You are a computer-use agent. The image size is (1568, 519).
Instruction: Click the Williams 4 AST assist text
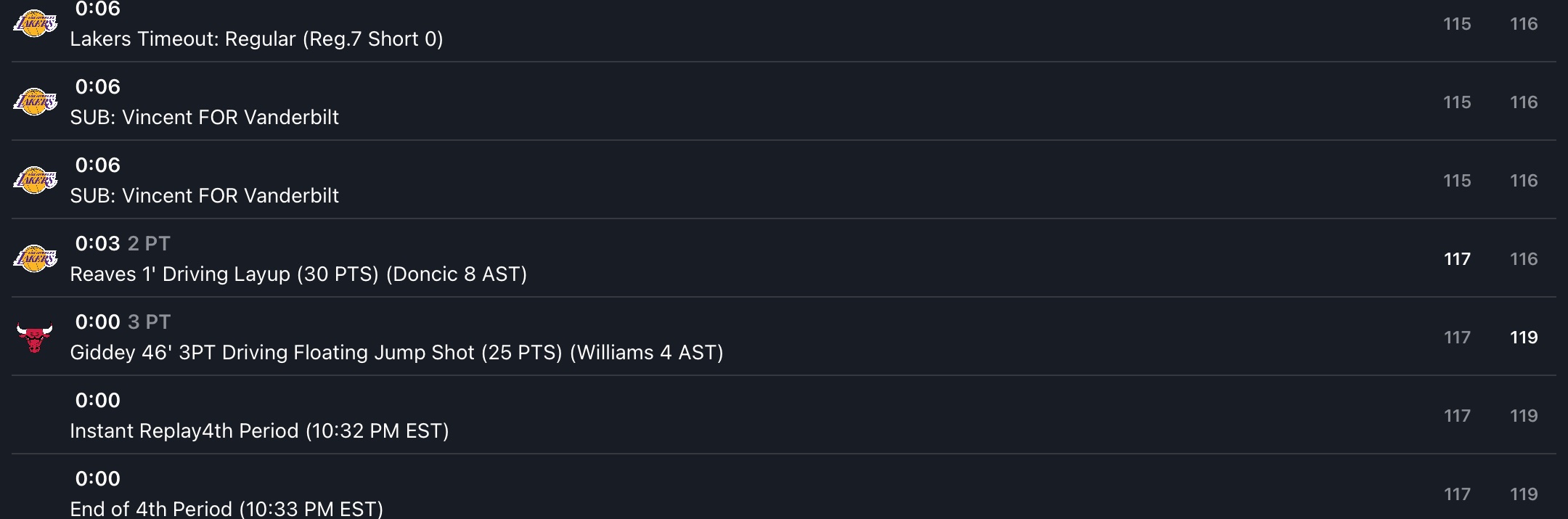click(x=647, y=353)
